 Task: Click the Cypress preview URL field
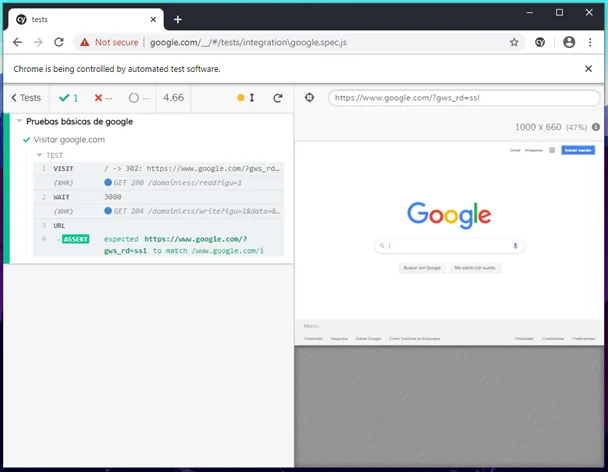(x=463, y=98)
